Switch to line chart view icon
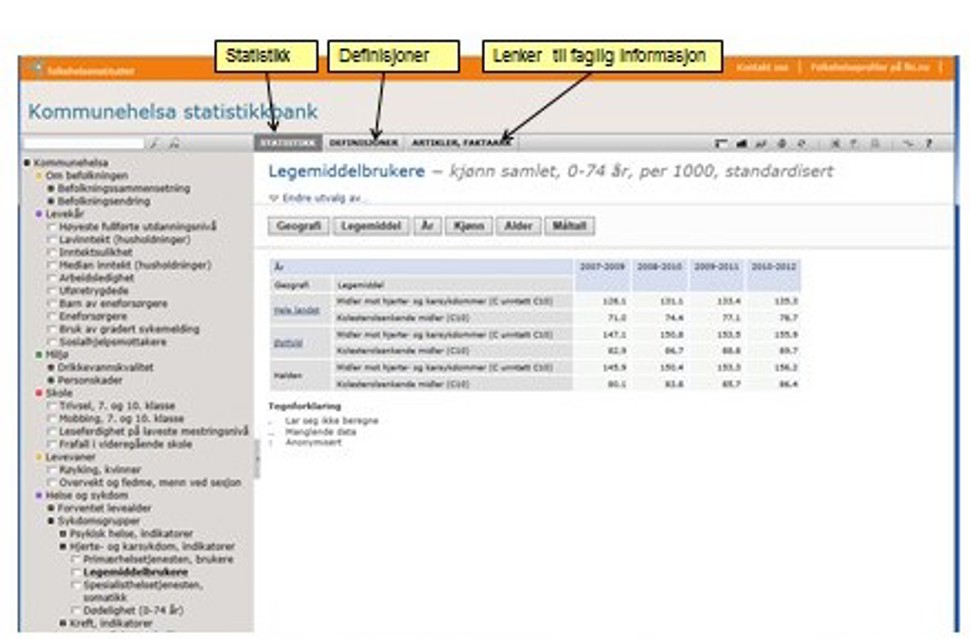Image resolution: width=970 pixels, height=639 pixels. pos(761,144)
